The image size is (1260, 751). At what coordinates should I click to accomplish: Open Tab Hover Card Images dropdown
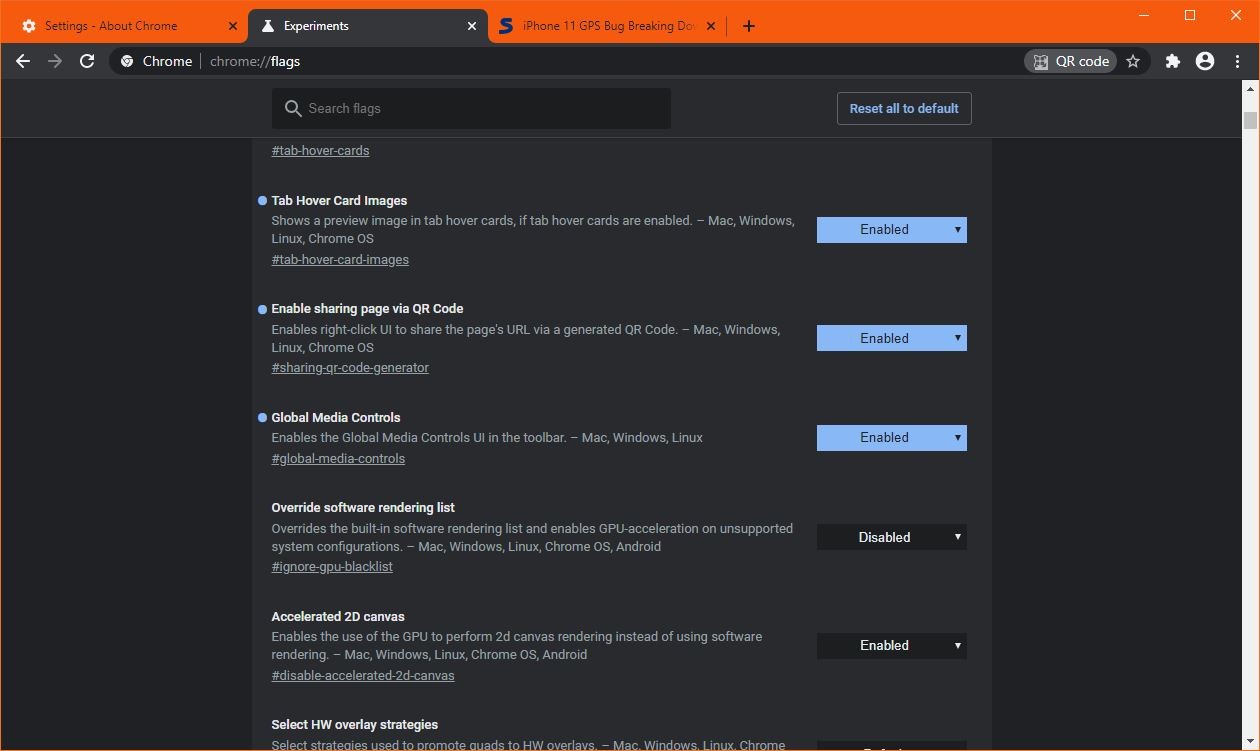click(x=891, y=230)
